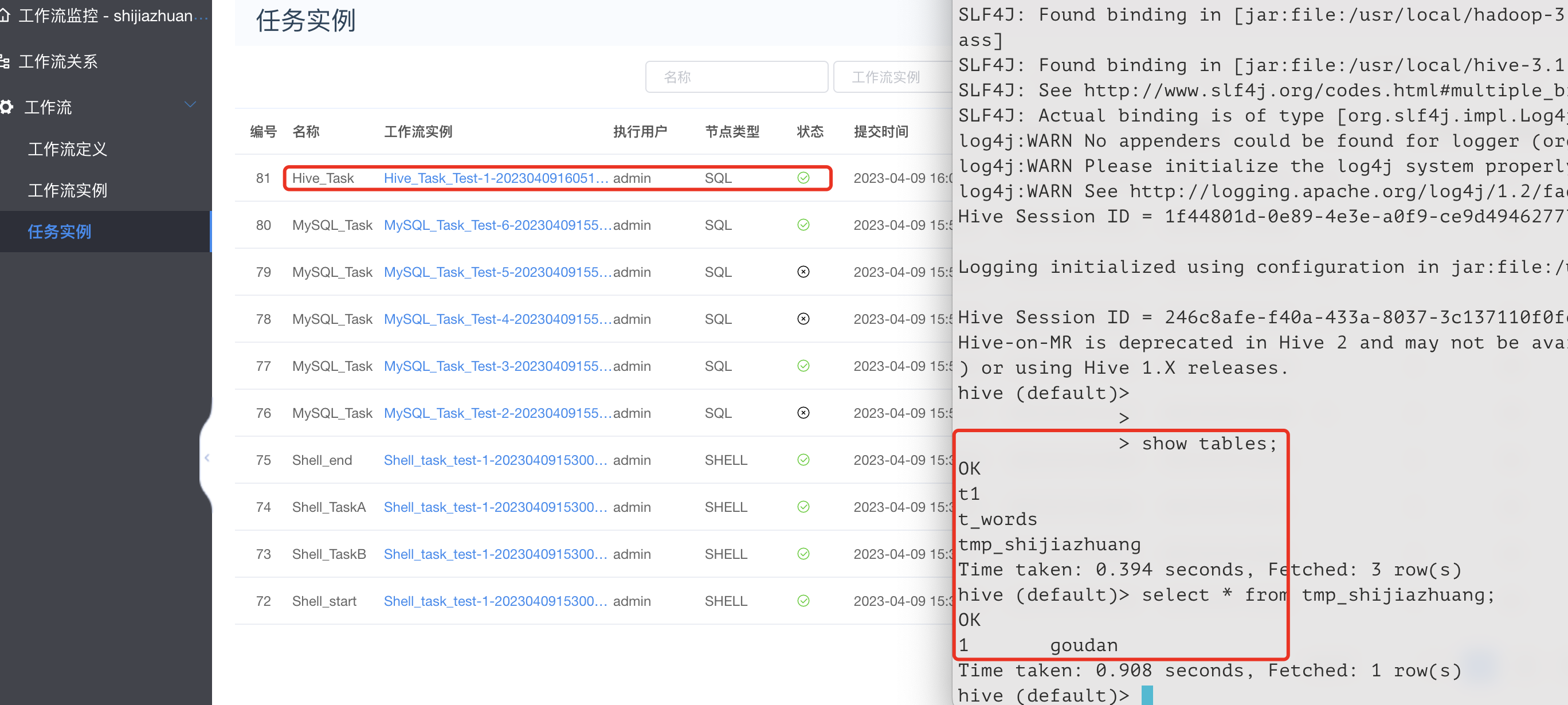Open Shell_task_test-1 link in row 72
The height and width of the screenshot is (705, 1568).
[x=495, y=601]
